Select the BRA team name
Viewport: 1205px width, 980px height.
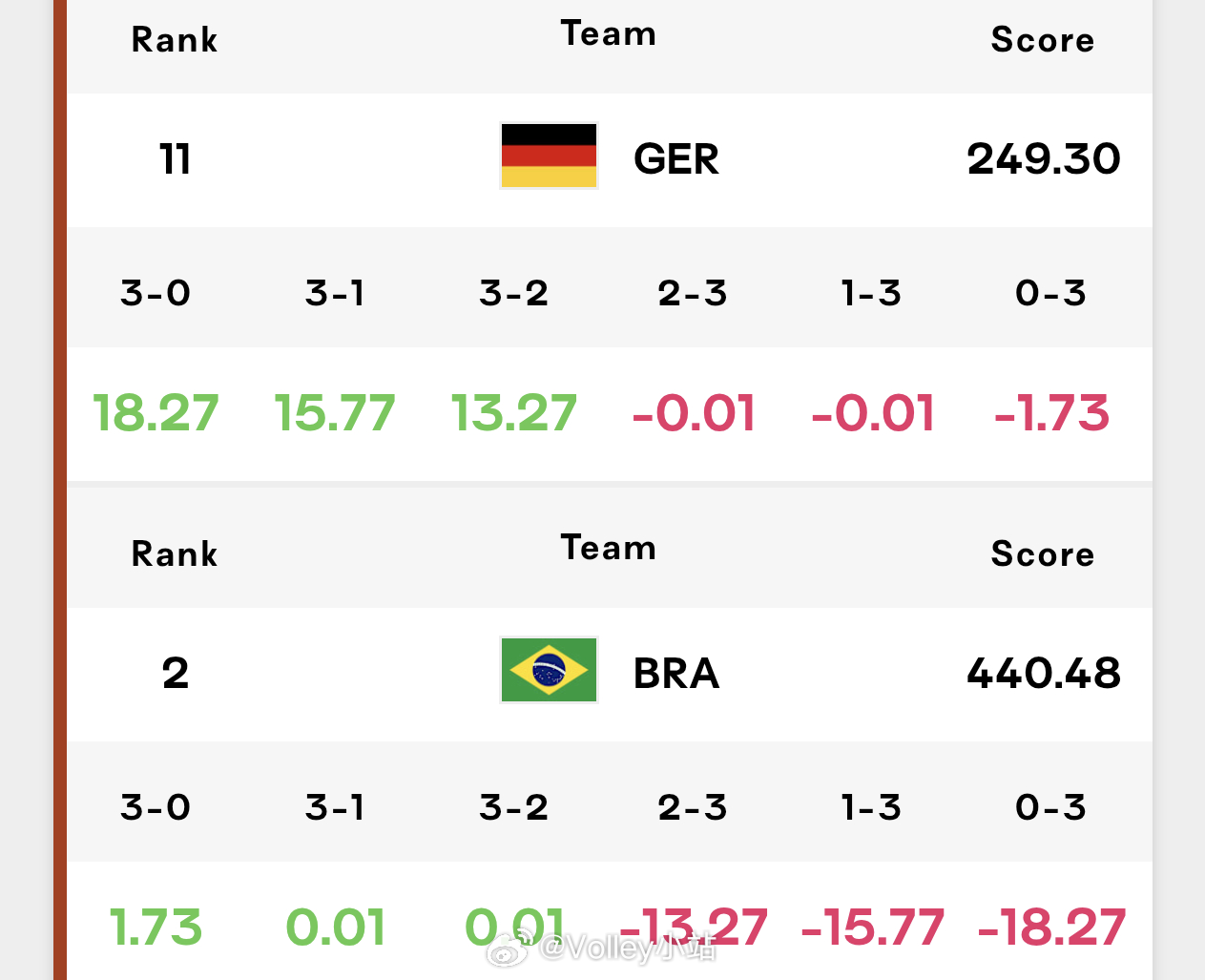point(676,674)
